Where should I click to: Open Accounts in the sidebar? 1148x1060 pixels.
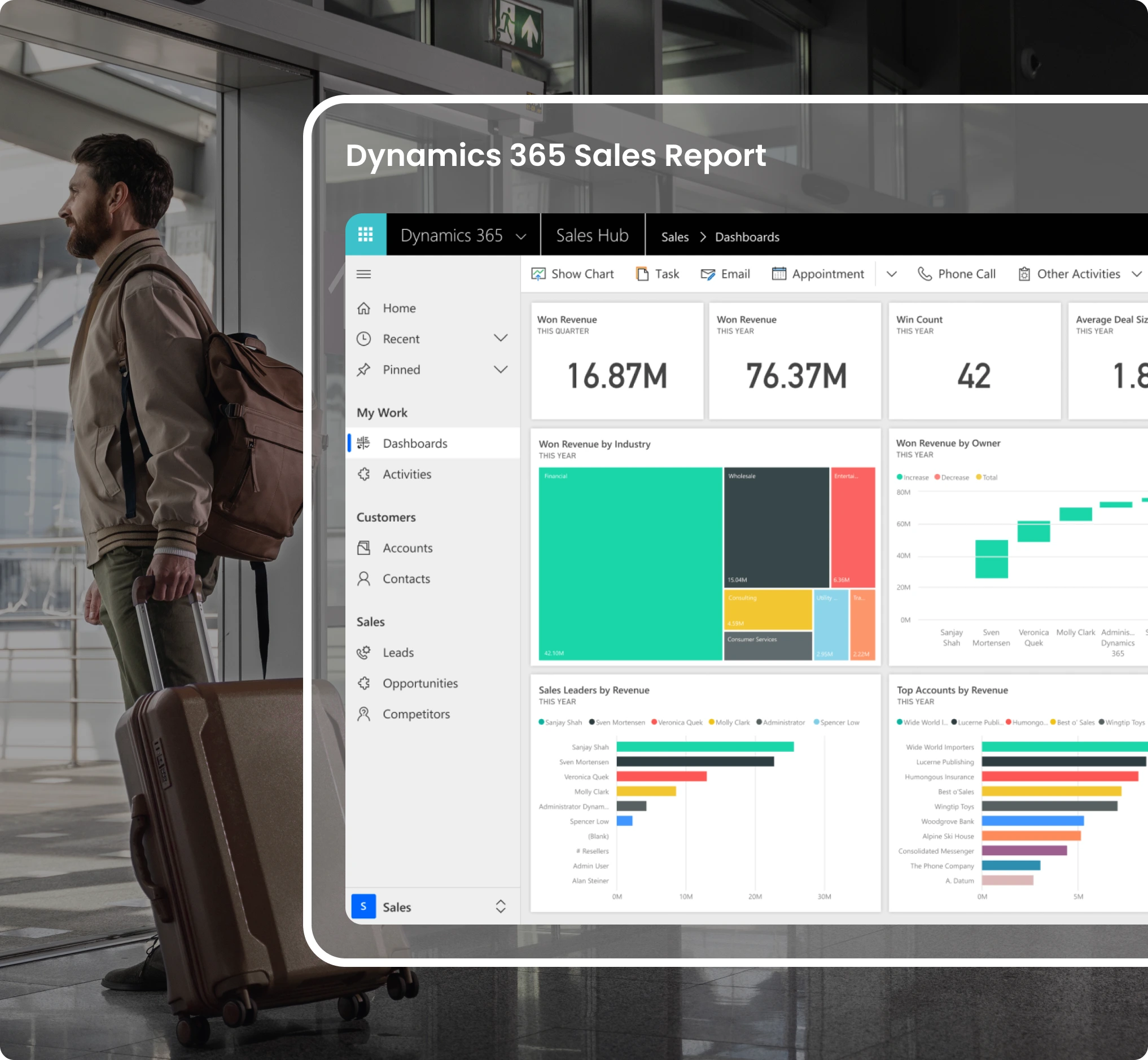(433, 549)
